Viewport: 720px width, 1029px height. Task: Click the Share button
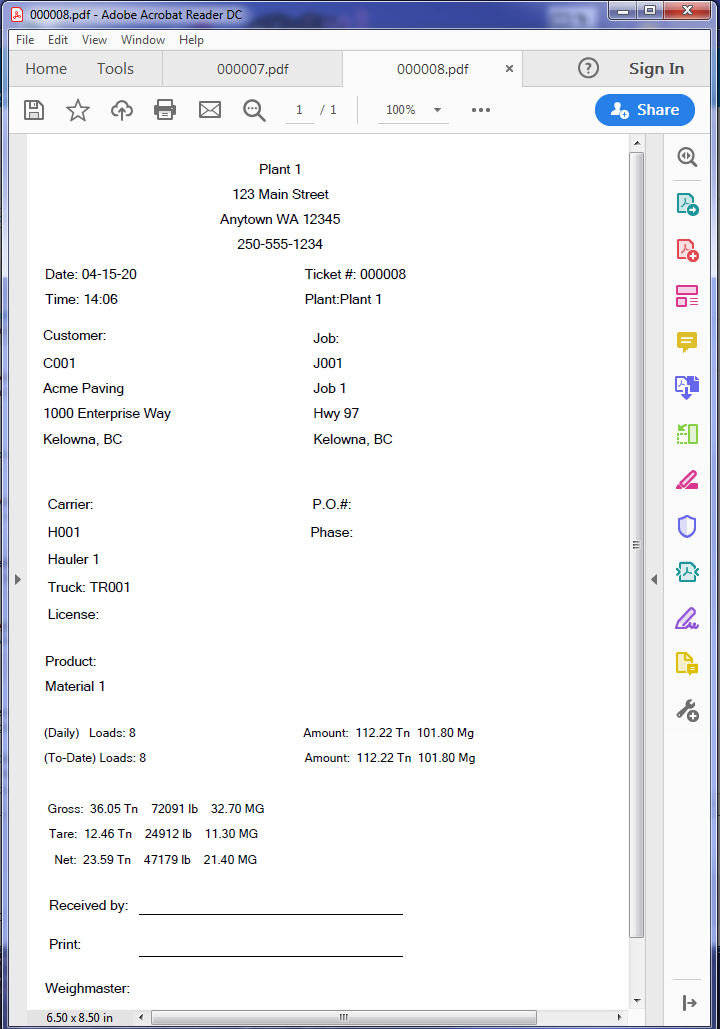645,110
